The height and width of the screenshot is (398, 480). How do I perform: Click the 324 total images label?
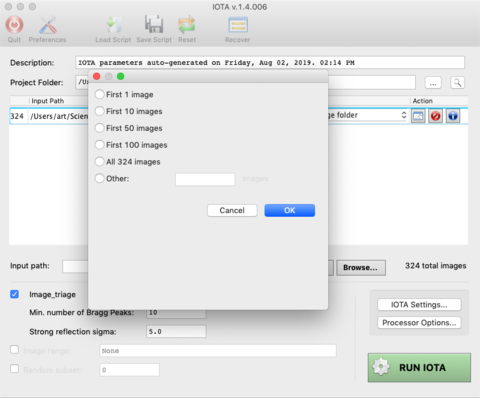click(x=435, y=266)
